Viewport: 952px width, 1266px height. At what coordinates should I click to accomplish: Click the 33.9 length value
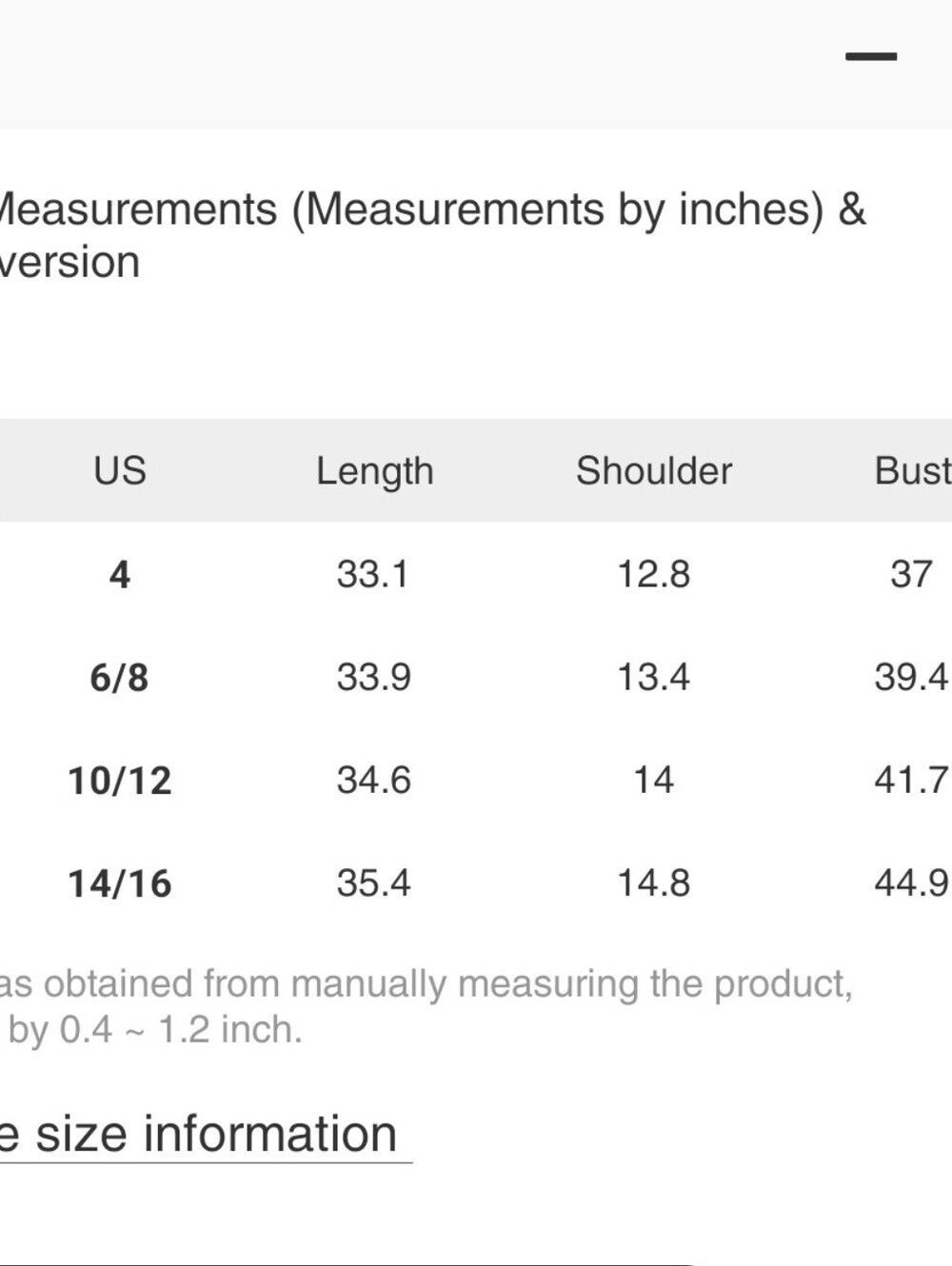click(x=373, y=677)
